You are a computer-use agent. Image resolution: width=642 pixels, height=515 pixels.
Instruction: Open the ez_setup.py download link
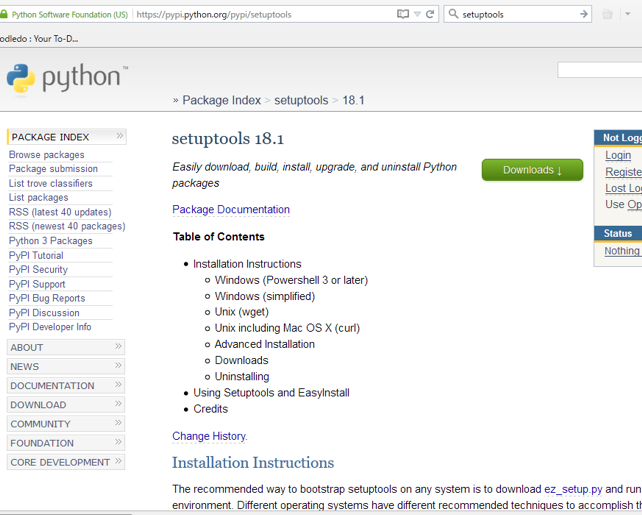click(x=573, y=489)
